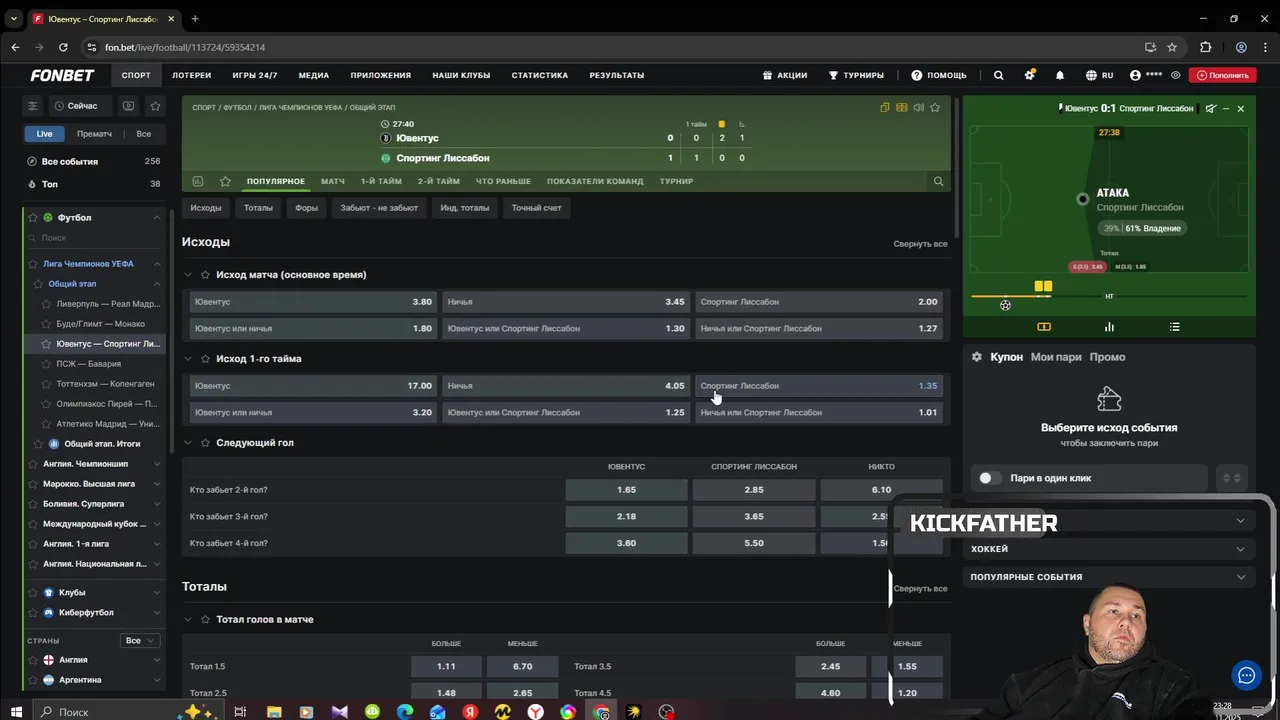Bet on Ничья at 3.45
Viewport: 1280px width, 720px height.
click(566, 302)
